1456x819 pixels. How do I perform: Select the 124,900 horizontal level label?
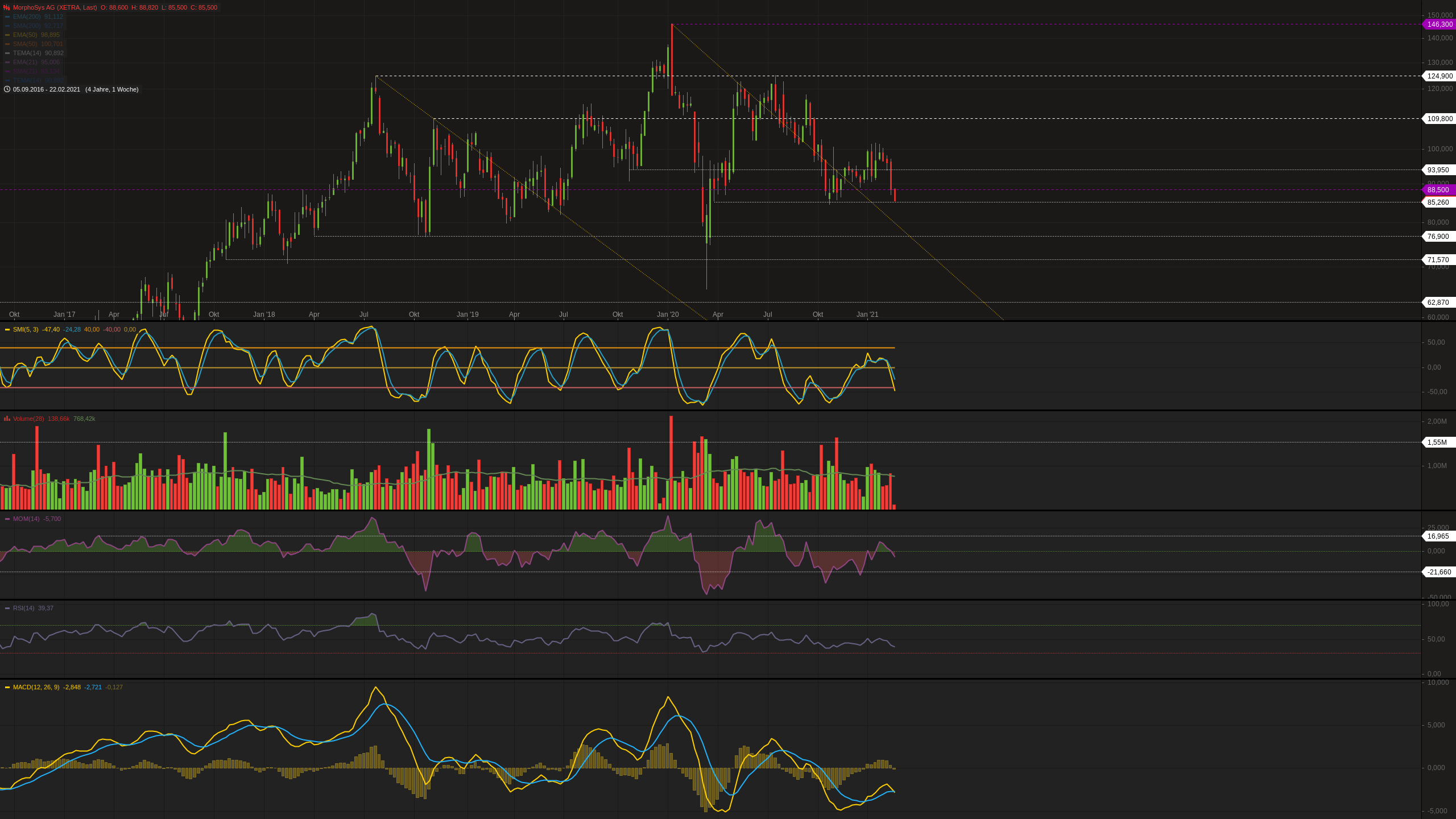[1440, 76]
